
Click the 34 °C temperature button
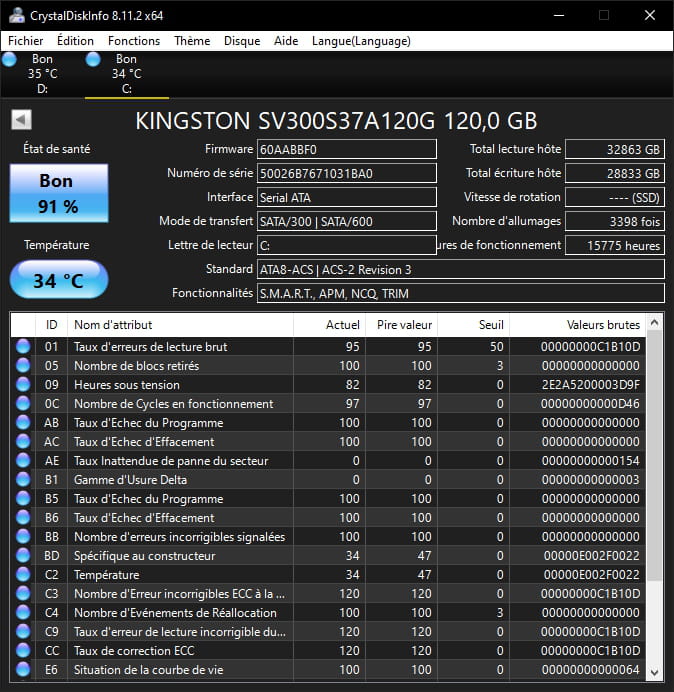point(59,280)
